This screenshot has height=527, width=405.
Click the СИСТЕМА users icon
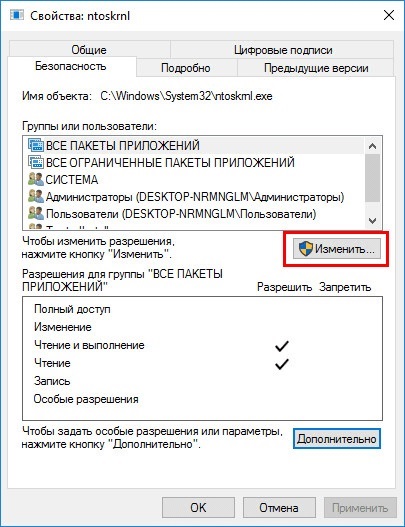click(36, 179)
